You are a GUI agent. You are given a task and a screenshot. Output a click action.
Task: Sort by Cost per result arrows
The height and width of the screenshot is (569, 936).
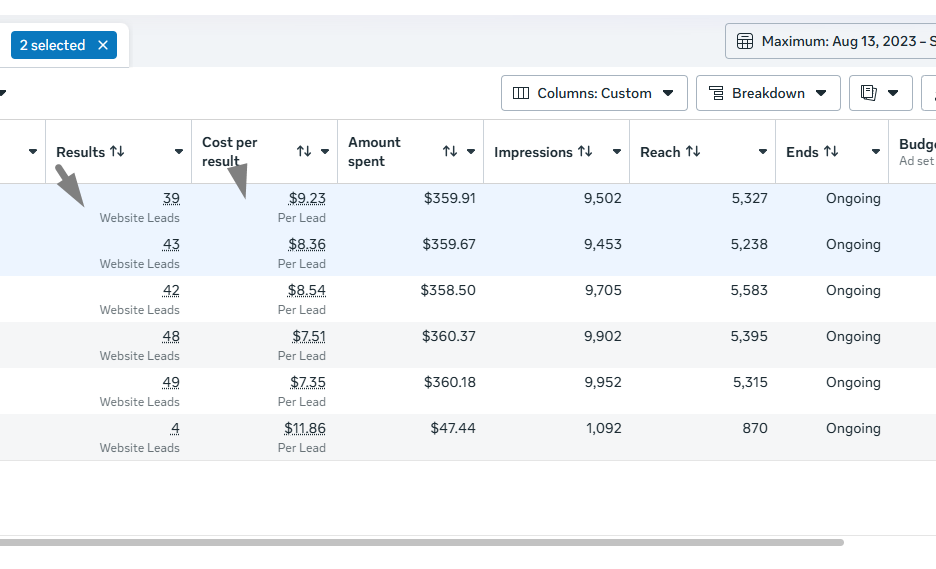point(304,152)
